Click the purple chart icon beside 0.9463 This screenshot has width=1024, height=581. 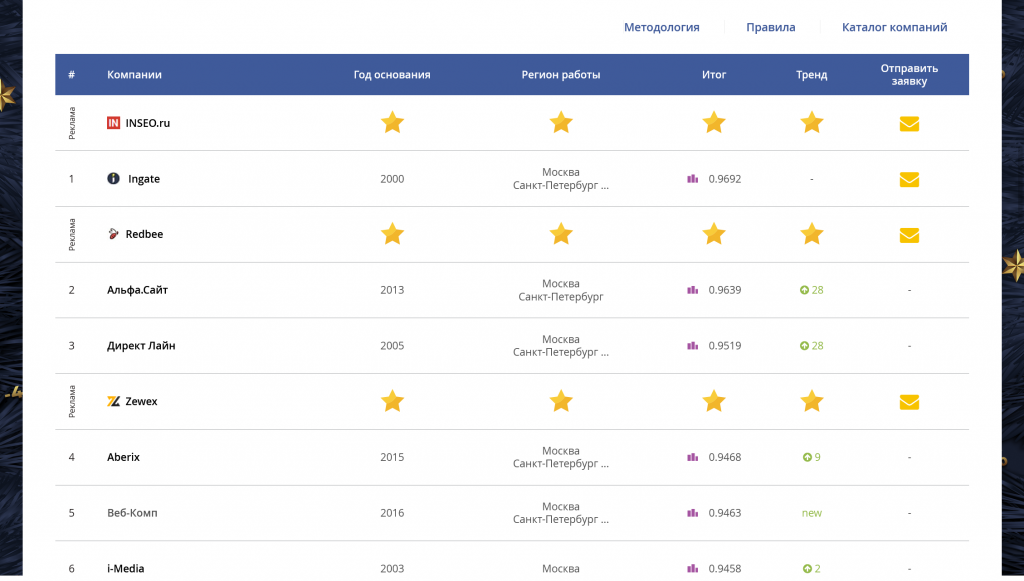point(693,512)
